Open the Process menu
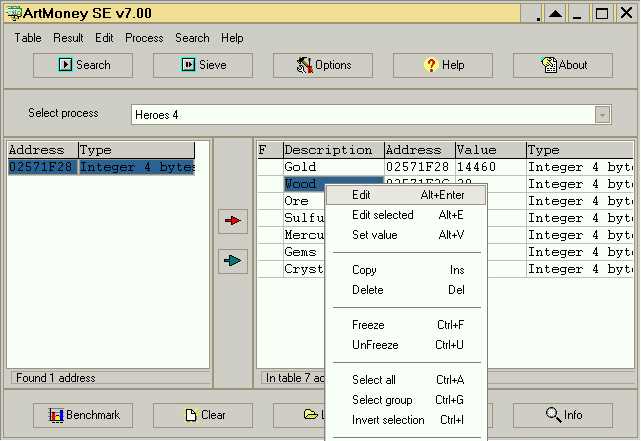The width and height of the screenshot is (641, 441). (144, 38)
